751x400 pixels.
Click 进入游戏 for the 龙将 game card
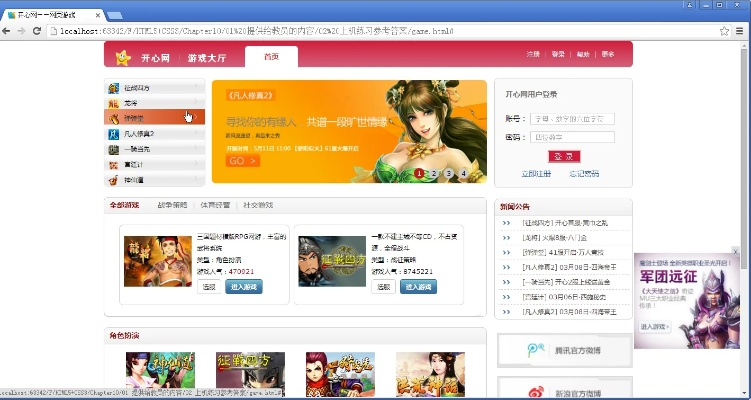(x=244, y=286)
